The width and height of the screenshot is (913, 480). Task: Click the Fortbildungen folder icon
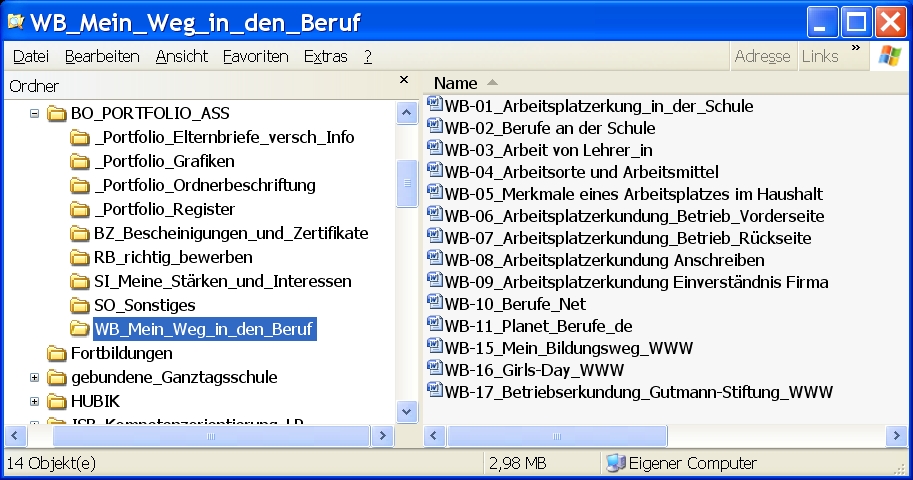pyautogui.click(x=56, y=354)
